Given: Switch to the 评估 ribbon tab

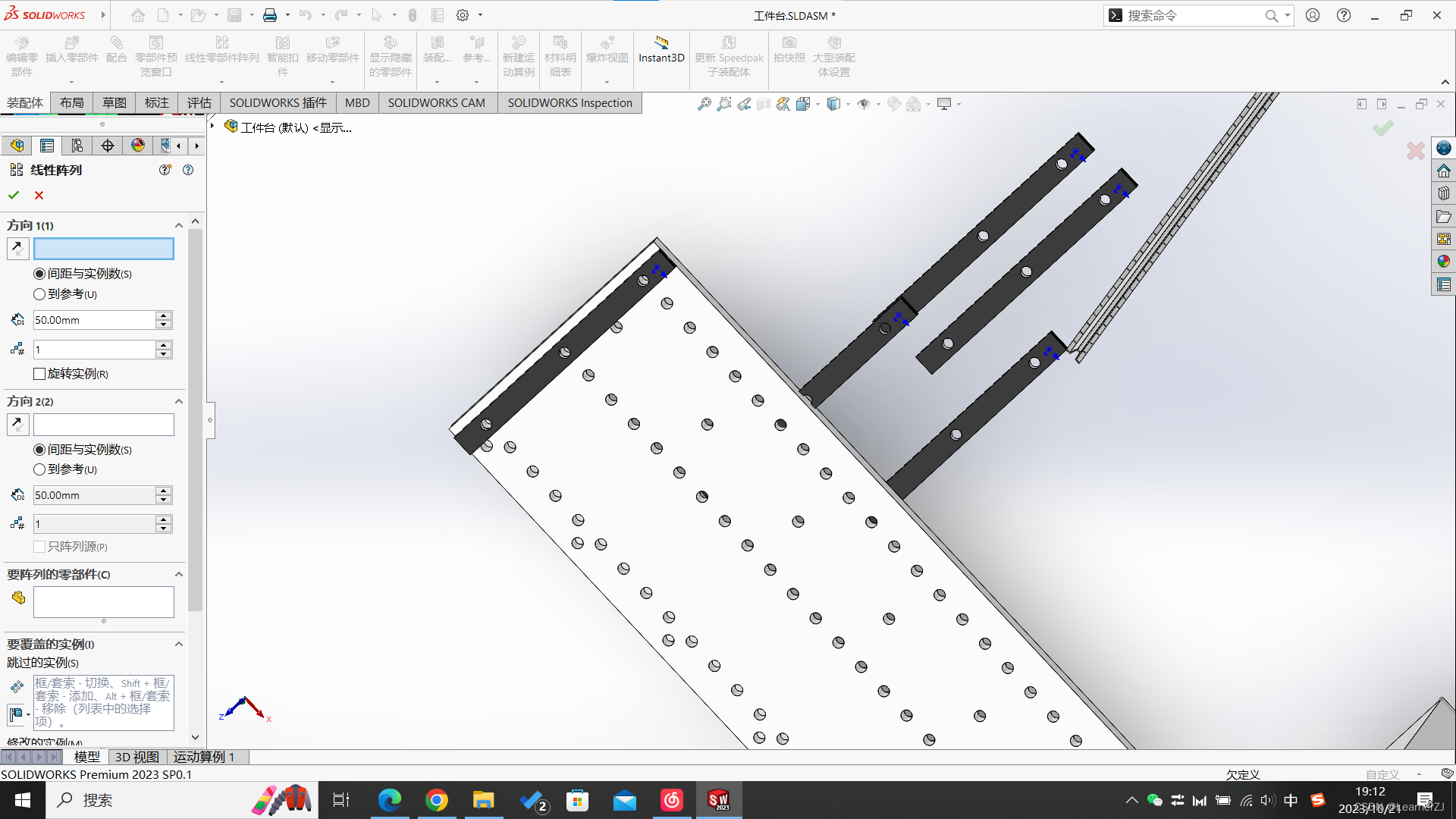Looking at the screenshot, I should (x=199, y=103).
